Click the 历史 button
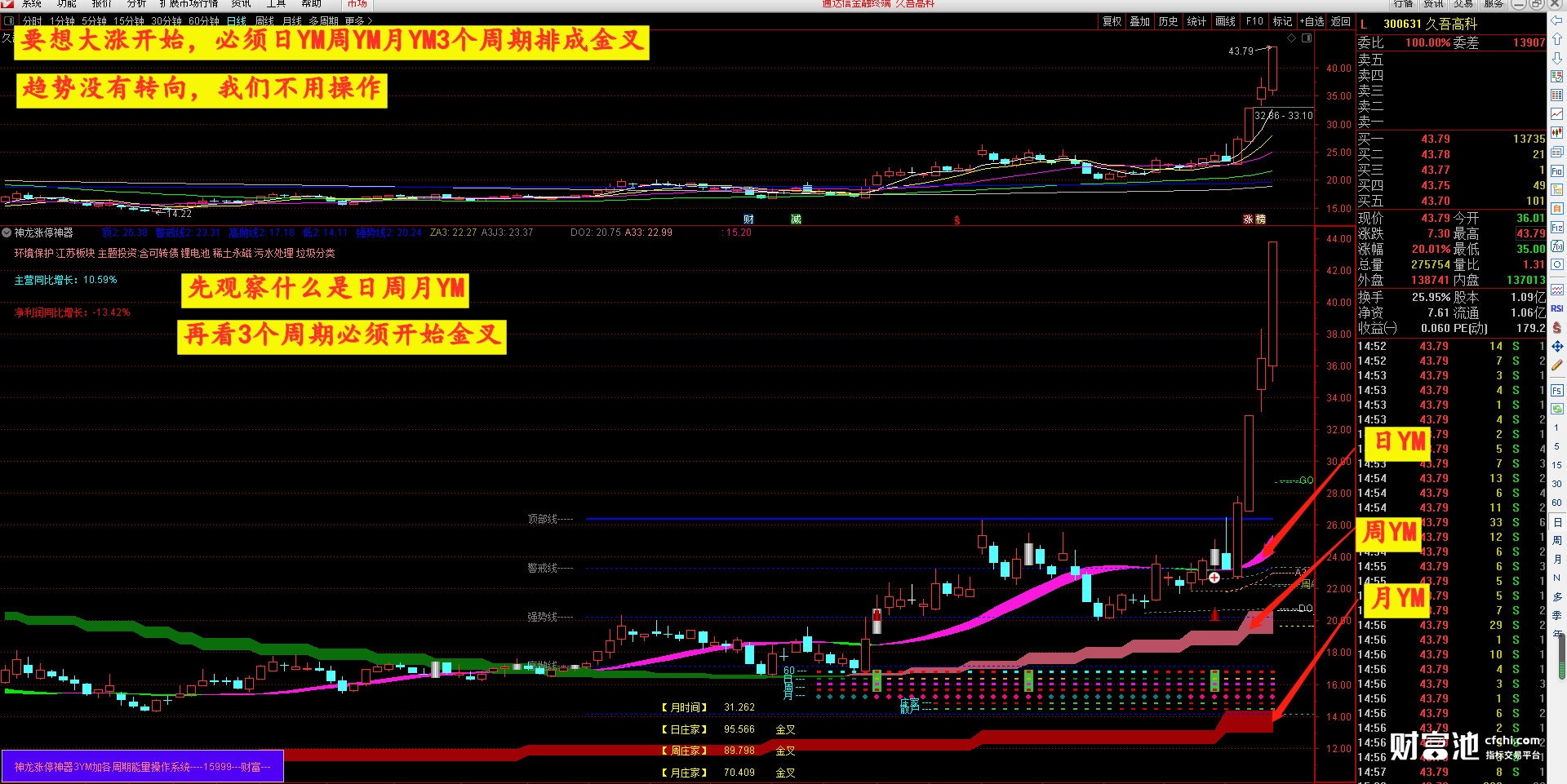 pos(1168,22)
